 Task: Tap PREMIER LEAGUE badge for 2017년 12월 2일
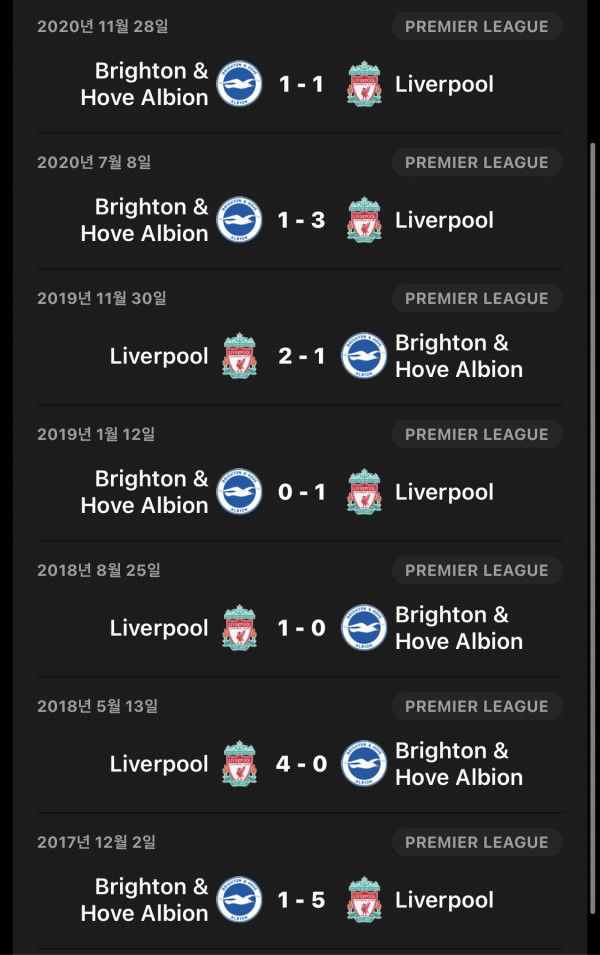pos(477,842)
